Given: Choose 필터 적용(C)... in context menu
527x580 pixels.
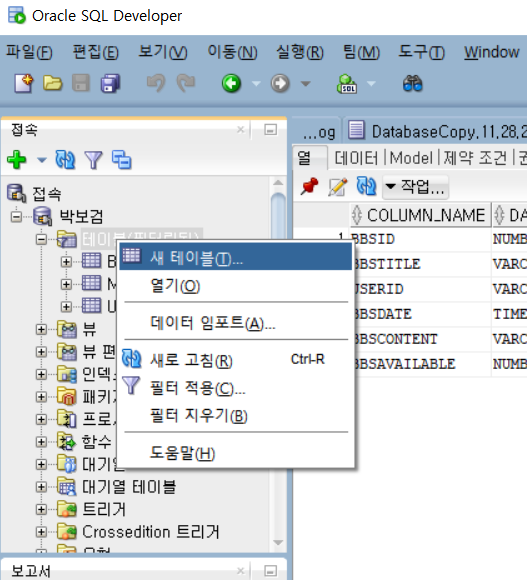Looking at the screenshot, I should tap(236, 388).
